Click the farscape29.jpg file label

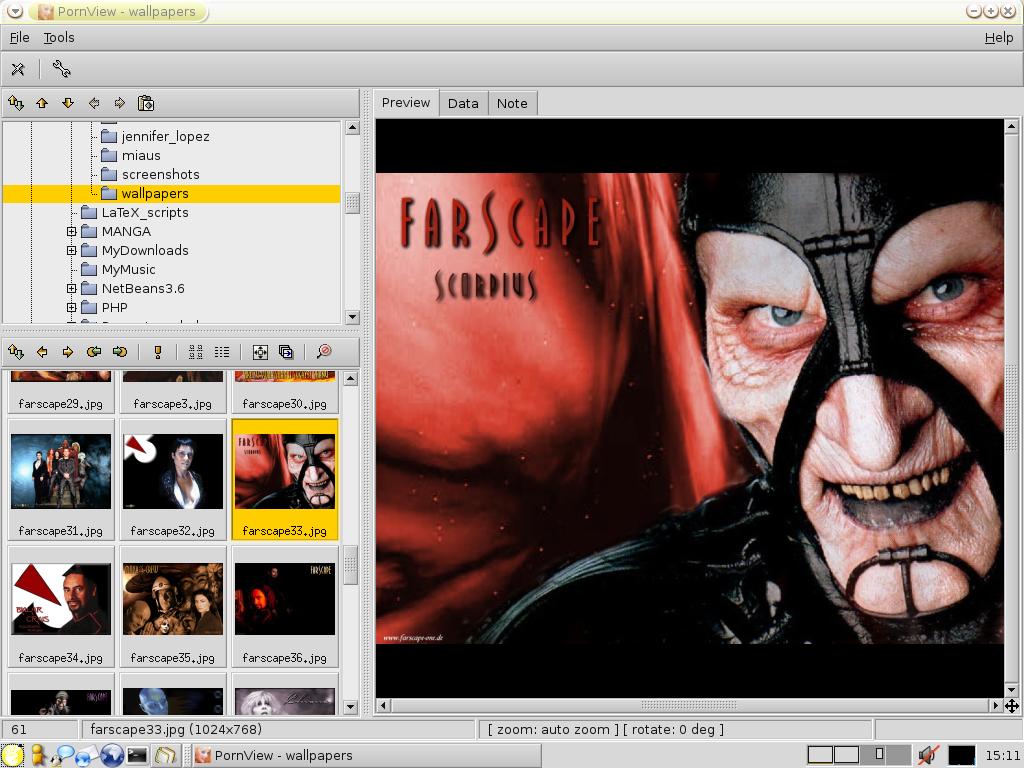coord(61,404)
